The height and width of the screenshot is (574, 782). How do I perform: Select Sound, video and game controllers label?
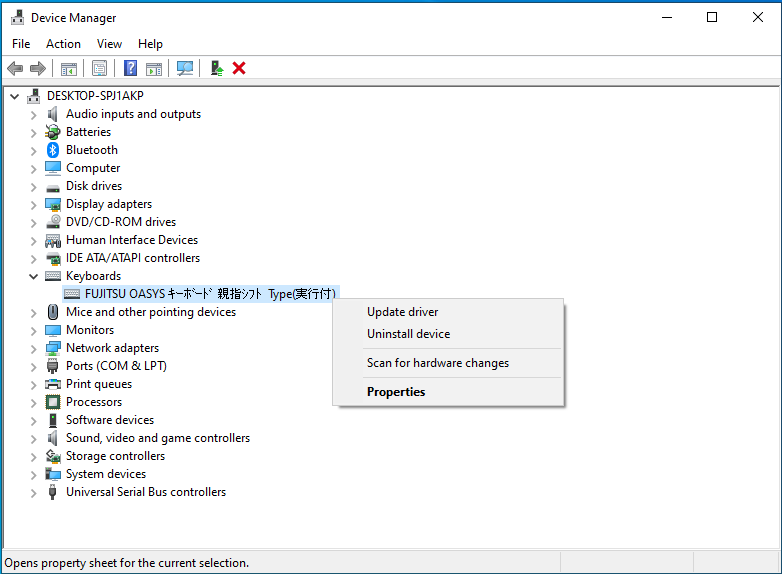(x=158, y=438)
